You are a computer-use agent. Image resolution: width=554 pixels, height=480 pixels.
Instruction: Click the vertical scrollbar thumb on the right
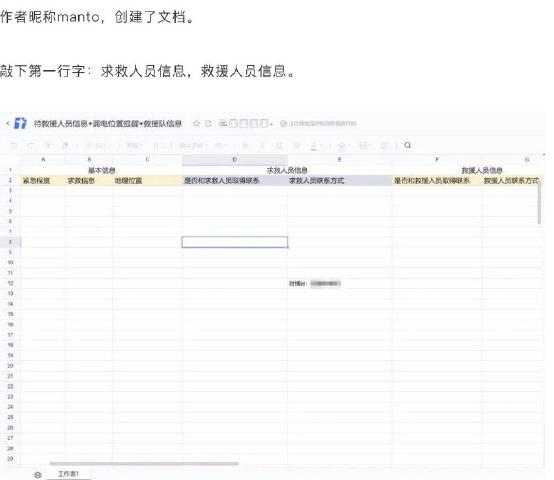pyautogui.click(x=539, y=202)
